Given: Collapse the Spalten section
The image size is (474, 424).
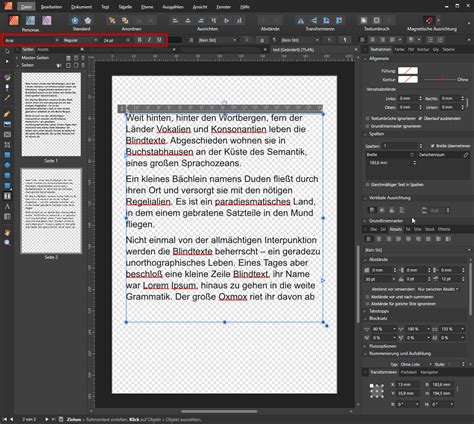Looking at the screenshot, I should [365, 134].
